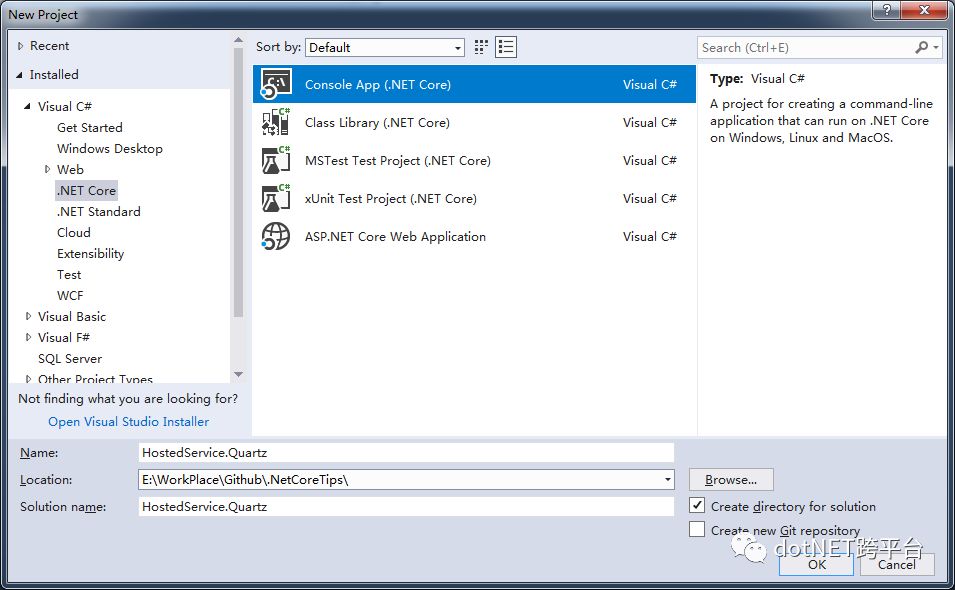
Task: Select the .NET Standard category
Action: coord(99,211)
